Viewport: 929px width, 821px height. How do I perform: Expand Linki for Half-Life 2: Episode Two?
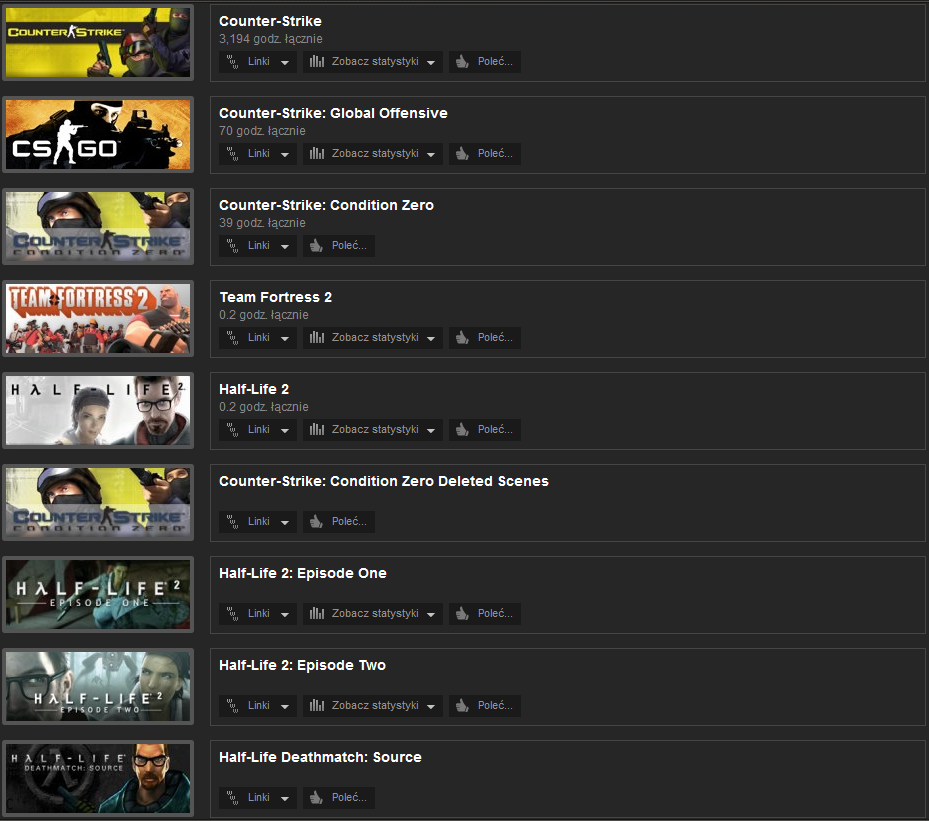[x=258, y=705]
